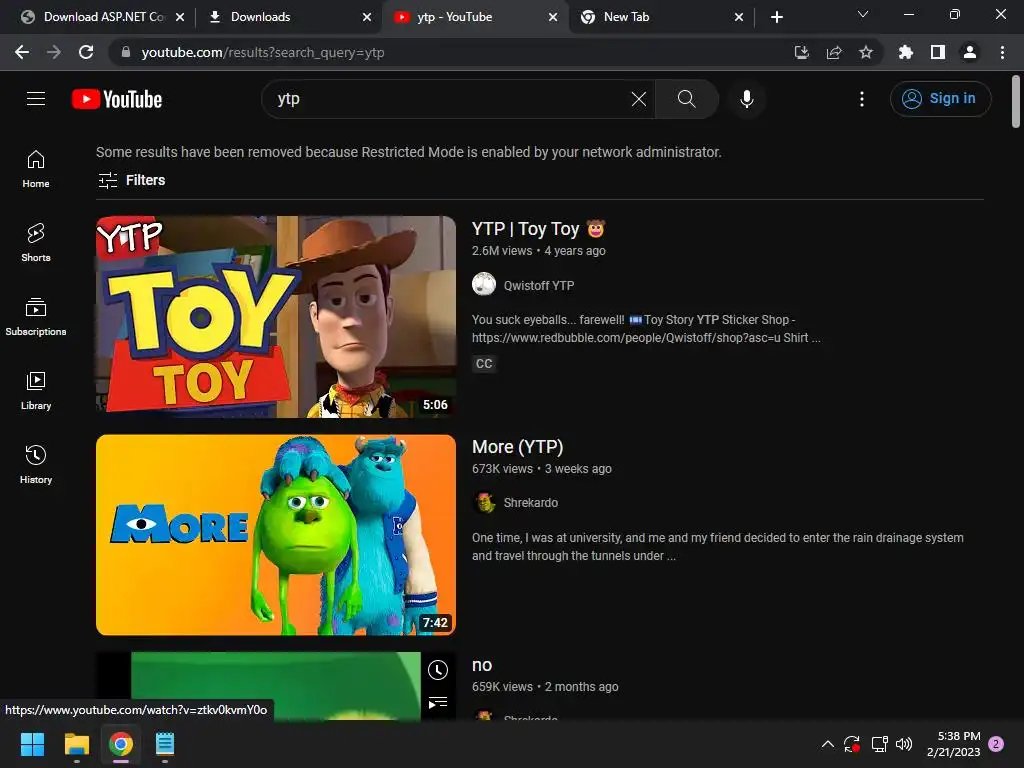
Task: Start voice search with the microphone icon
Action: 746,99
